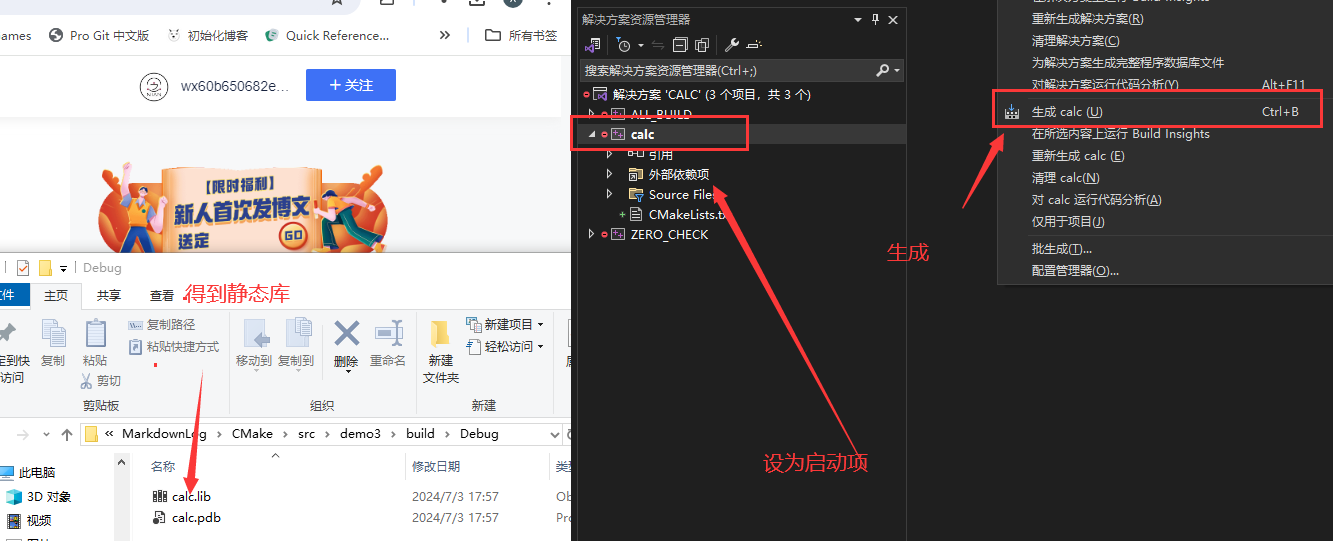Click the Solution Explorer properties wrench icon
The height and width of the screenshot is (541, 1333).
tap(731, 45)
